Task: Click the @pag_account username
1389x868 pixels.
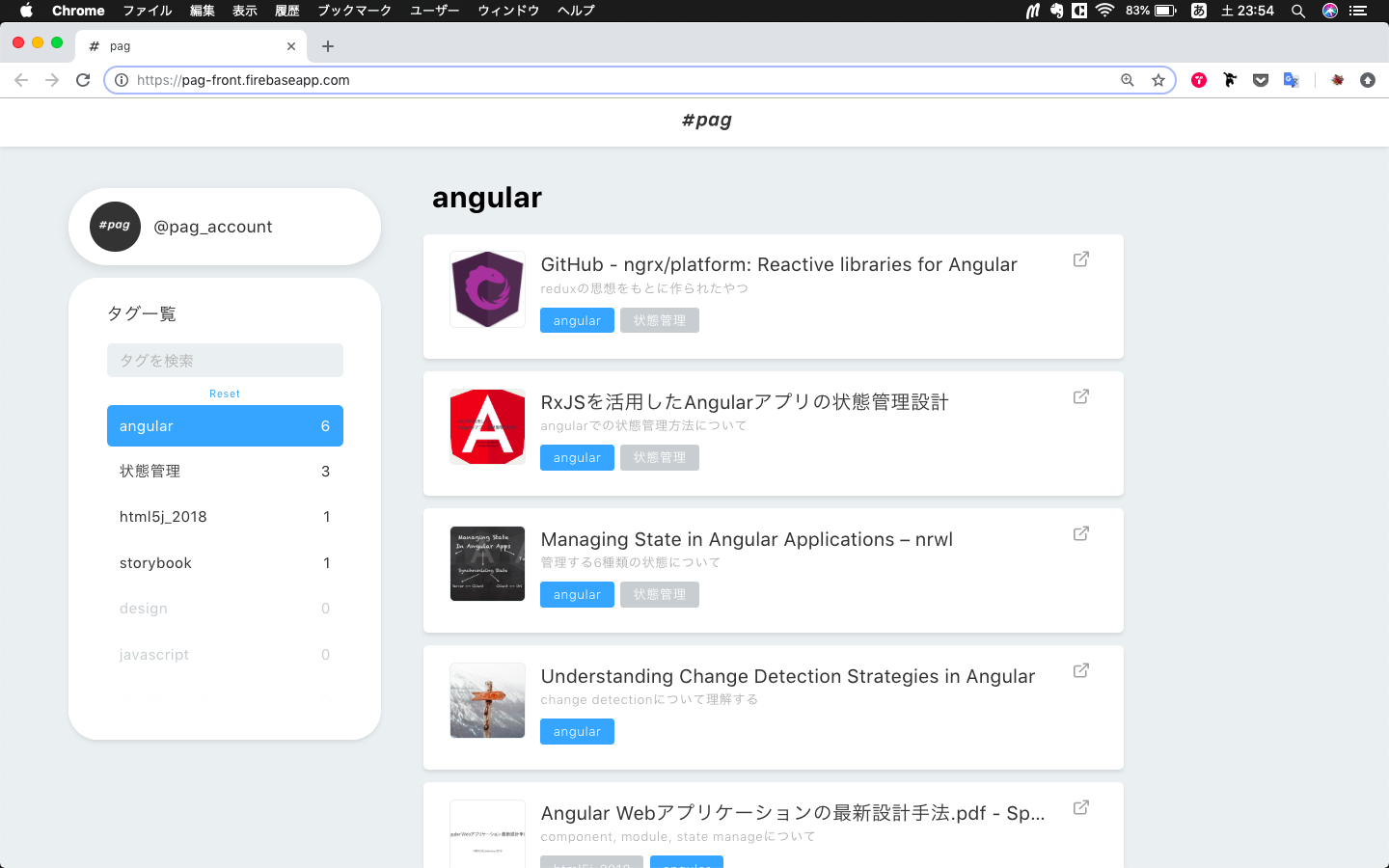Action: [212, 227]
